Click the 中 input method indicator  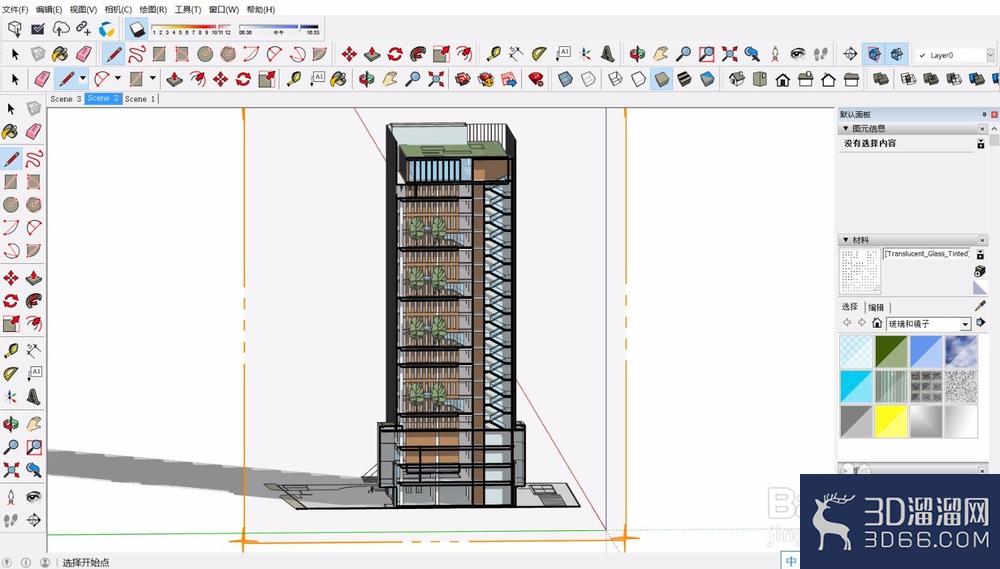(791, 561)
